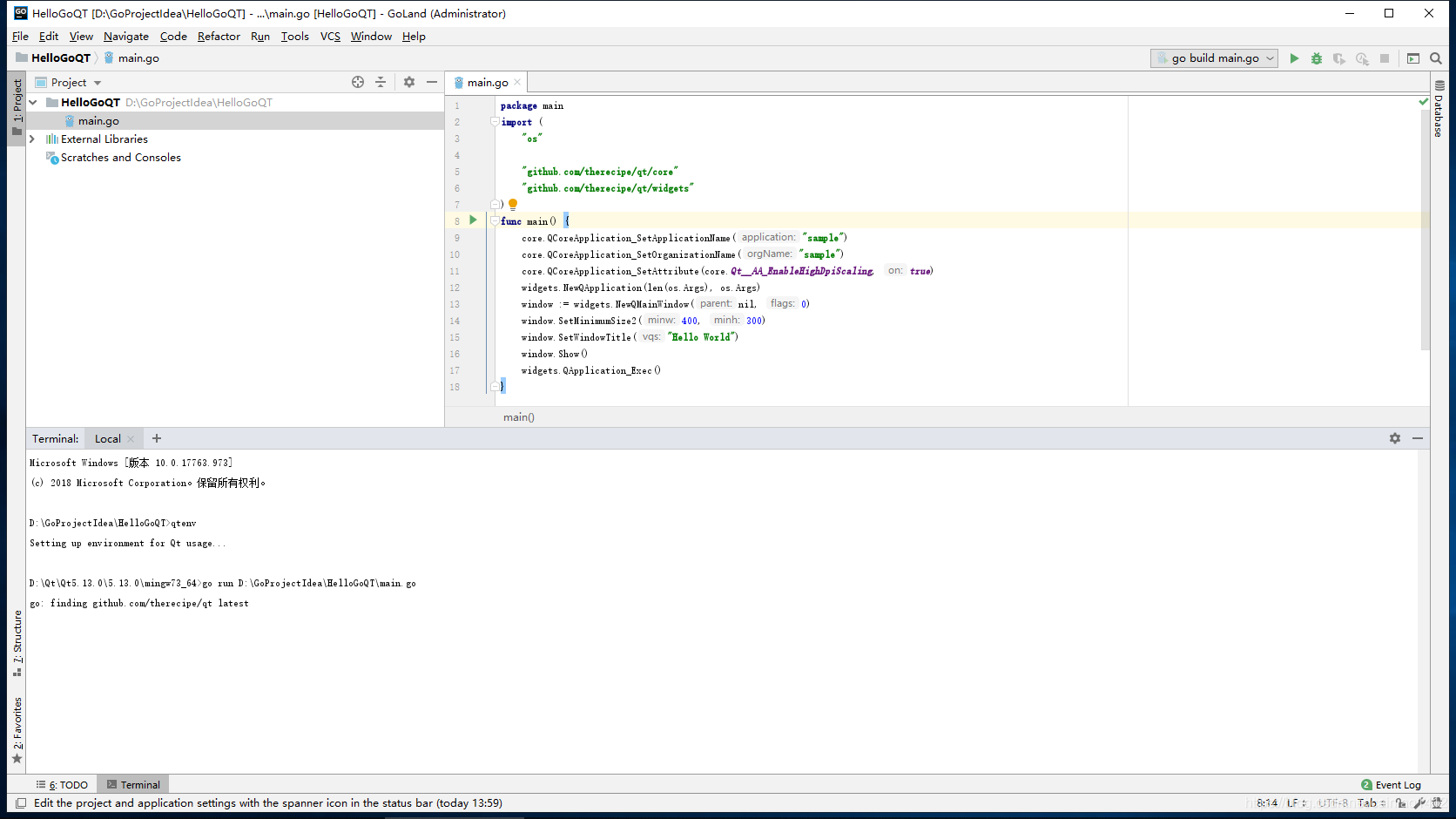This screenshot has width=1456, height=819.
Task: Collapse all in Project panel toolbar
Action: [381, 82]
